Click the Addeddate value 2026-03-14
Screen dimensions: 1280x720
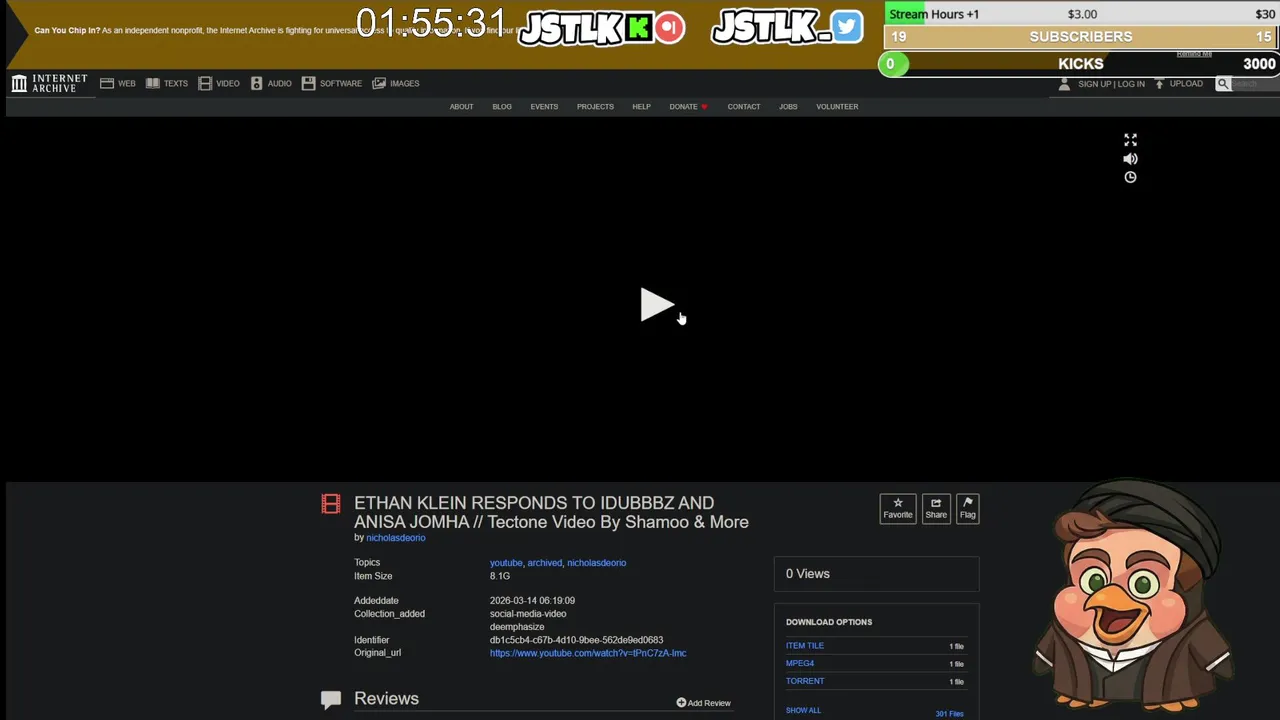click(x=532, y=601)
